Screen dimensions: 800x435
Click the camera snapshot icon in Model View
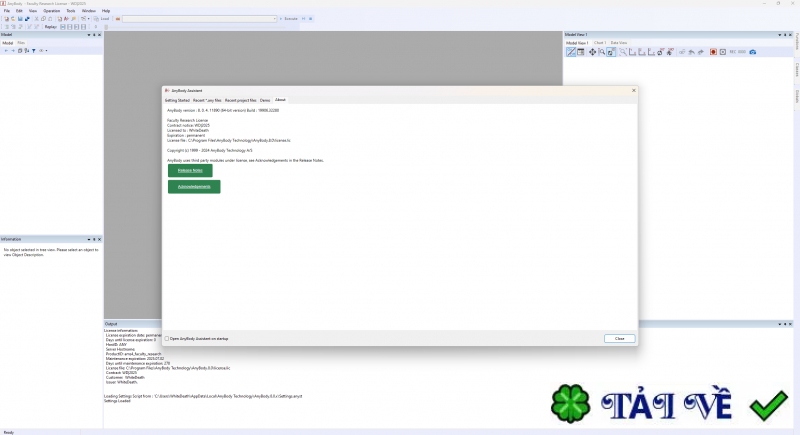753,52
